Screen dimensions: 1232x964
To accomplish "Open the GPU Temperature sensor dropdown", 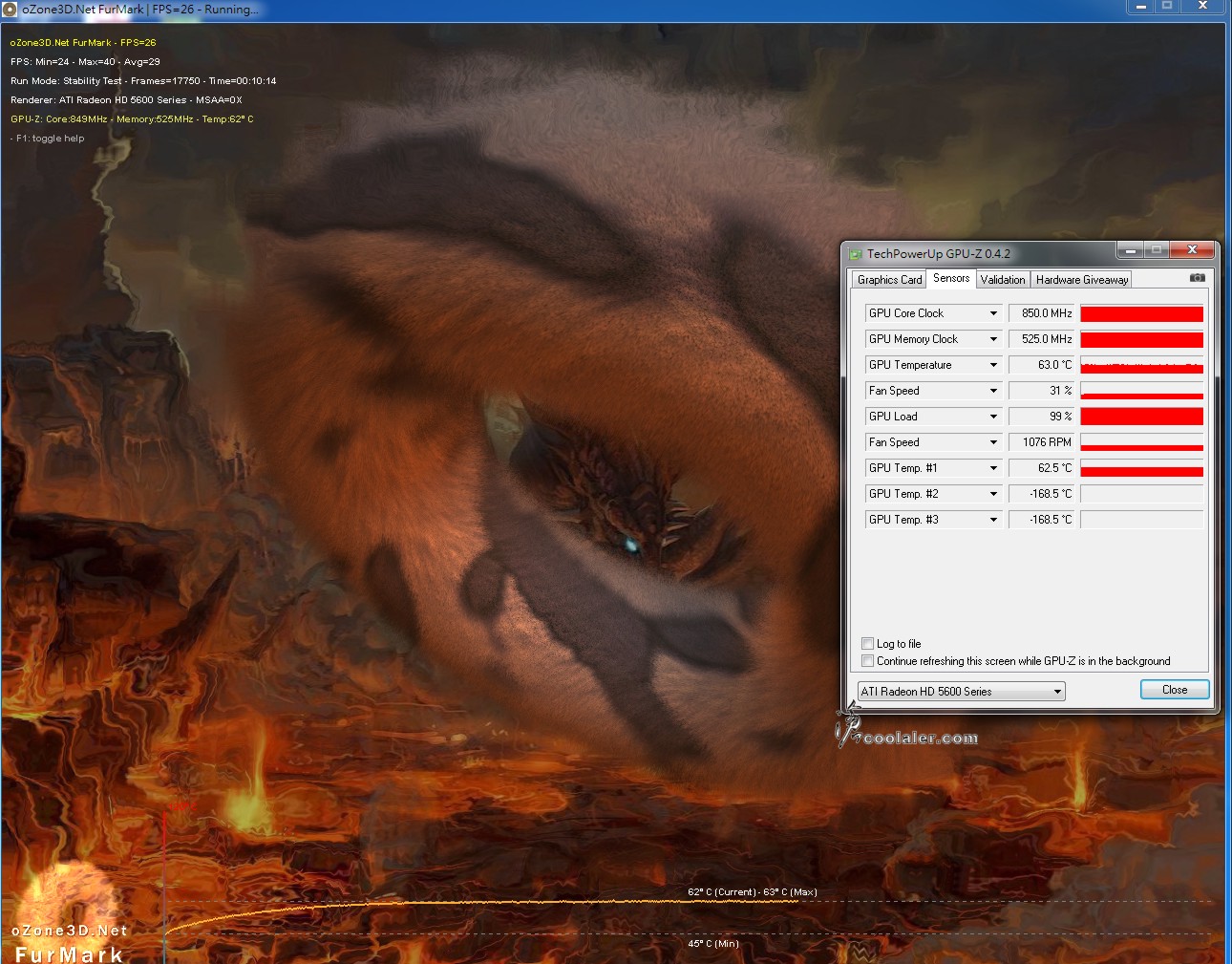I will 993,365.
